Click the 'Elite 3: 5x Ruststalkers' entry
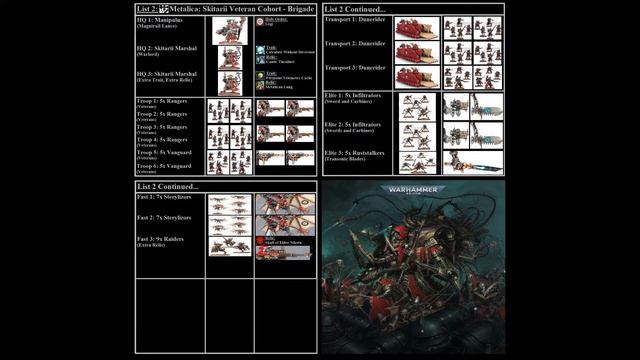Screen dimensions: 640x360 pyautogui.click(x=354, y=153)
